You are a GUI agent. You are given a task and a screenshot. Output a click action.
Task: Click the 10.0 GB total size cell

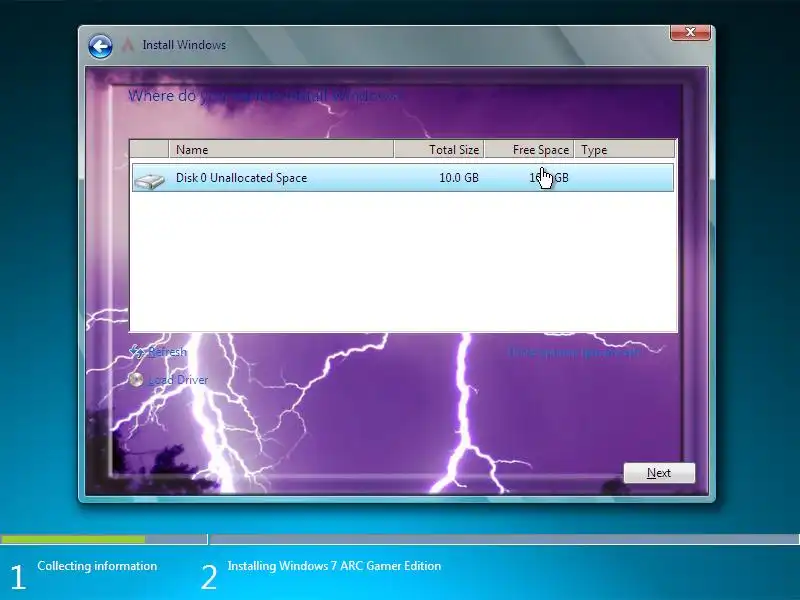[459, 178]
